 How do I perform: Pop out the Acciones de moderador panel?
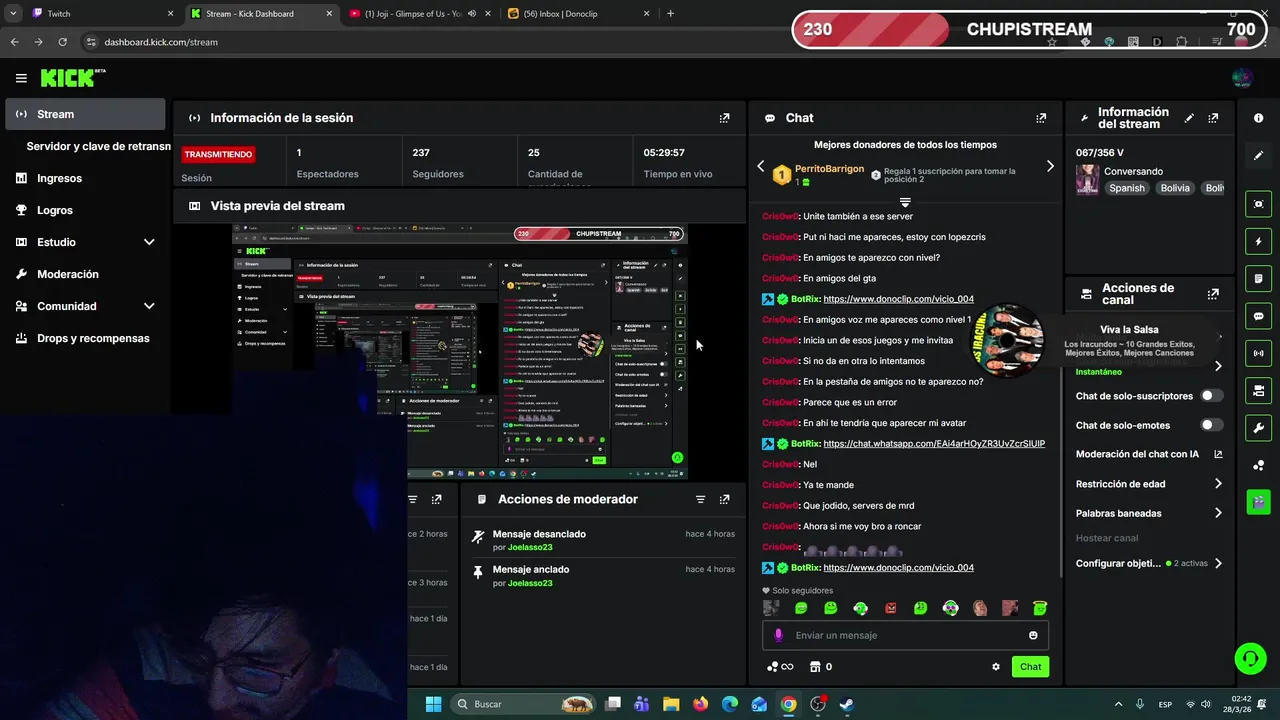pyautogui.click(x=724, y=499)
